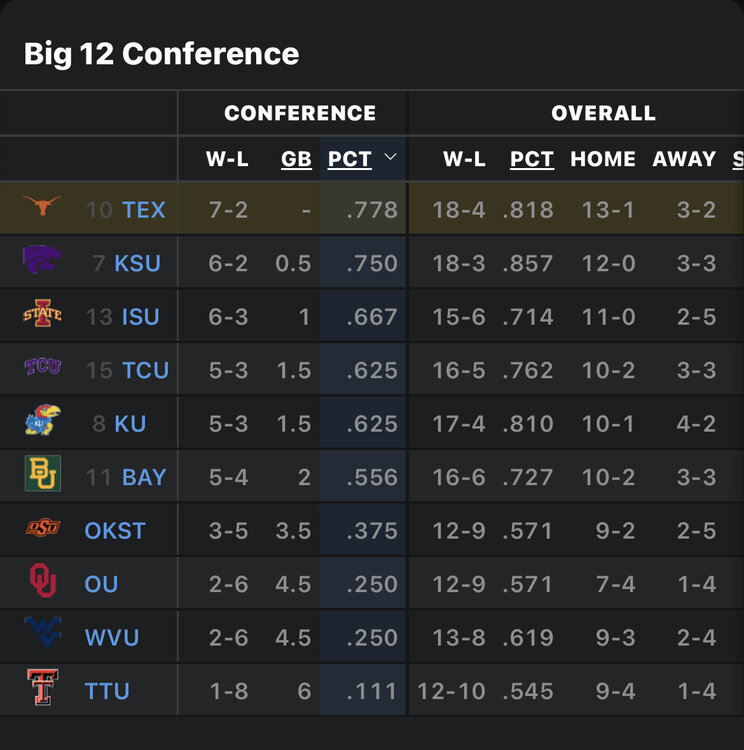Click the overall HOME column header
744x750 pixels.
click(603, 159)
